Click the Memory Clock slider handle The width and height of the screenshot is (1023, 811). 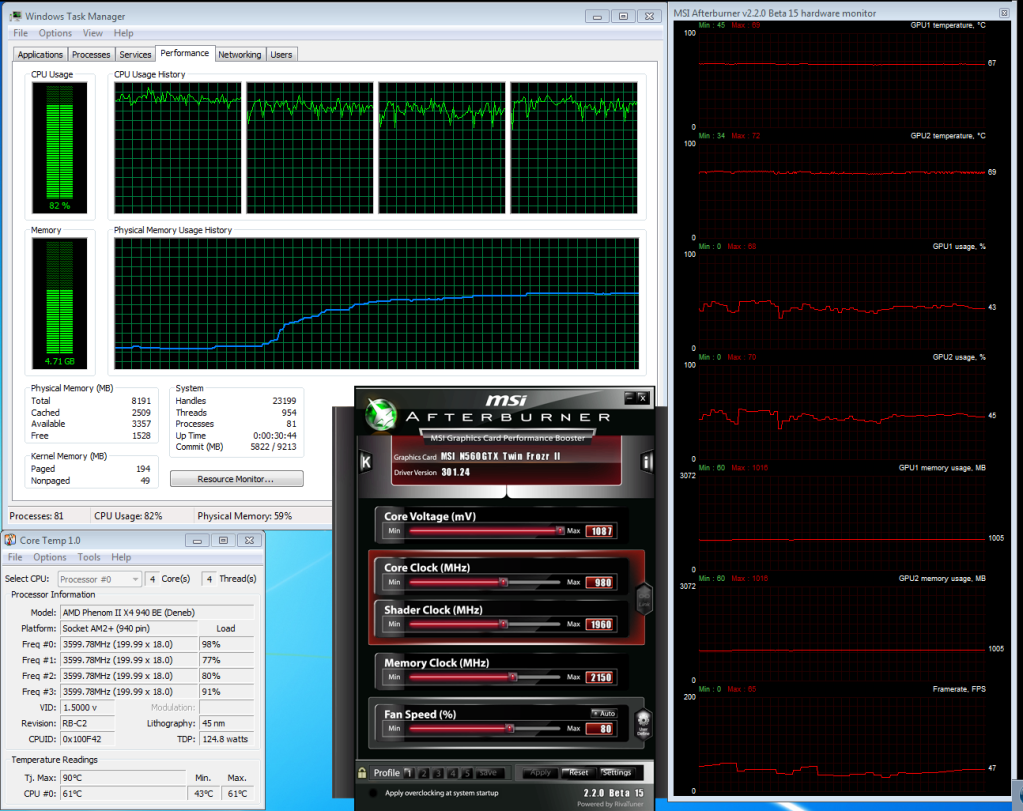click(513, 677)
